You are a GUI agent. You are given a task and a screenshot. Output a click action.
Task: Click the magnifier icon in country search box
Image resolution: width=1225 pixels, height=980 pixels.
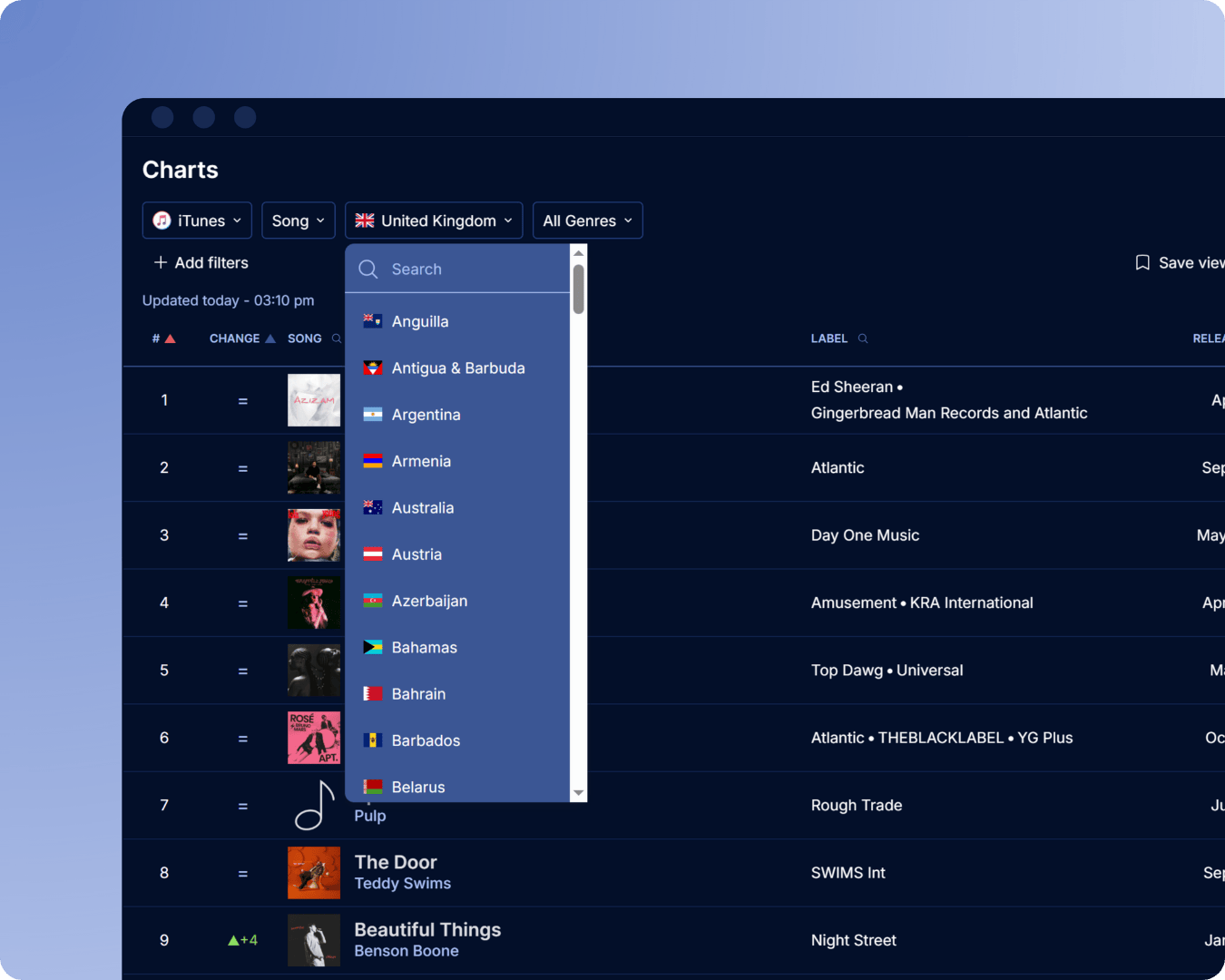[368, 269]
